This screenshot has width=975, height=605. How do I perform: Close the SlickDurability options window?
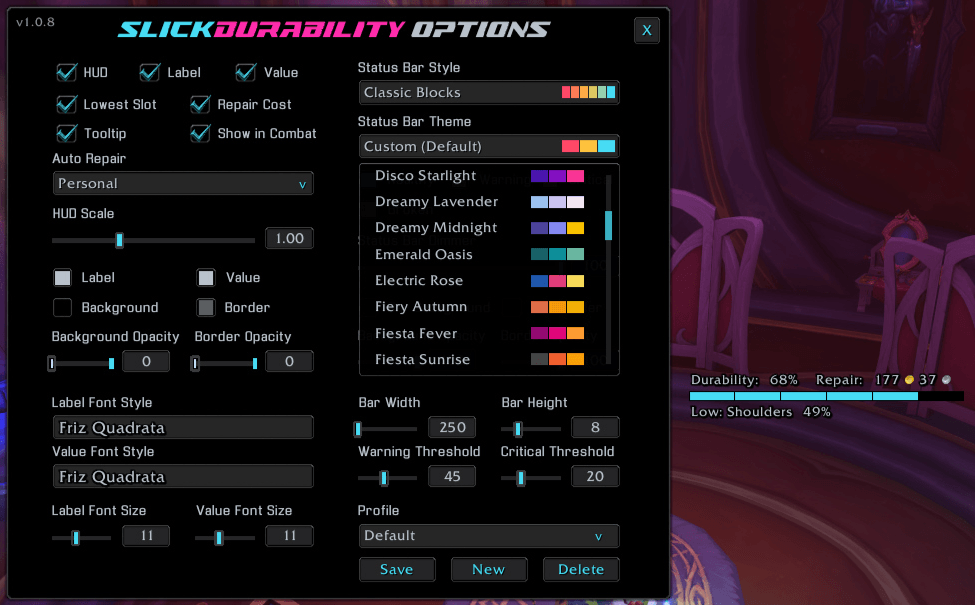[647, 30]
